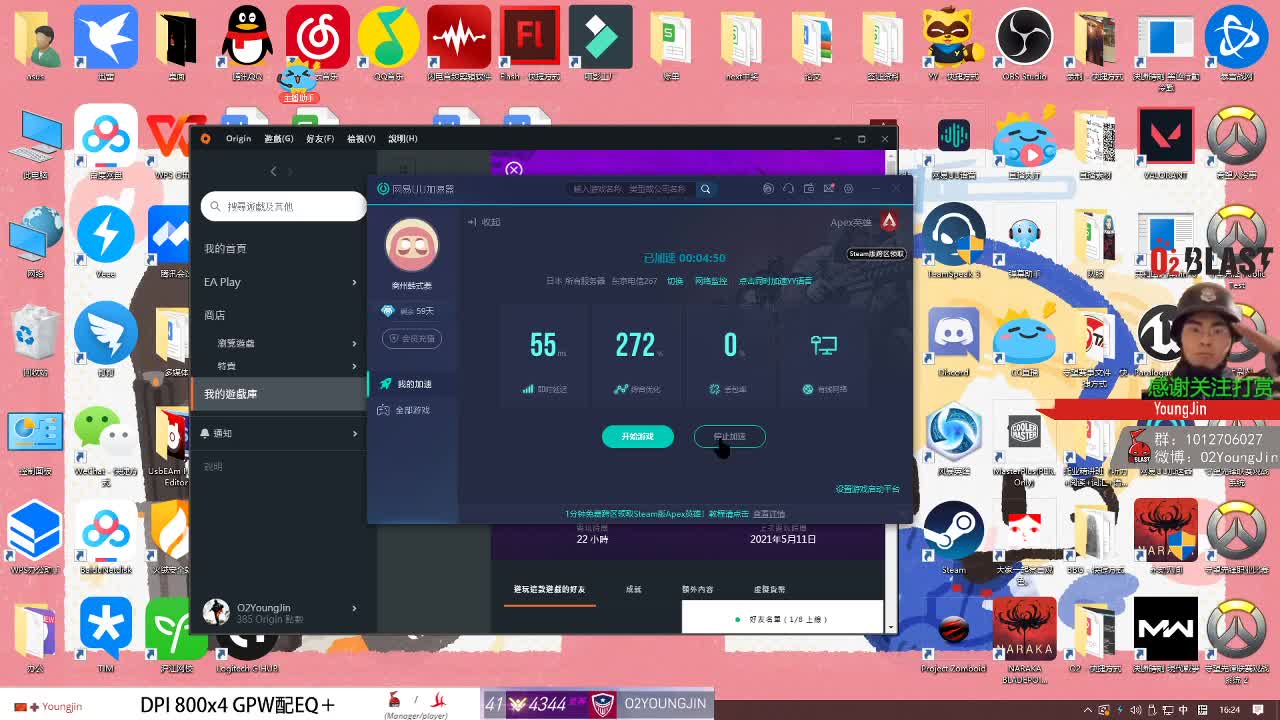Select 我的遊戲庫 in Origin sidebar
Screen dimensions: 1280x720
pos(280,394)
